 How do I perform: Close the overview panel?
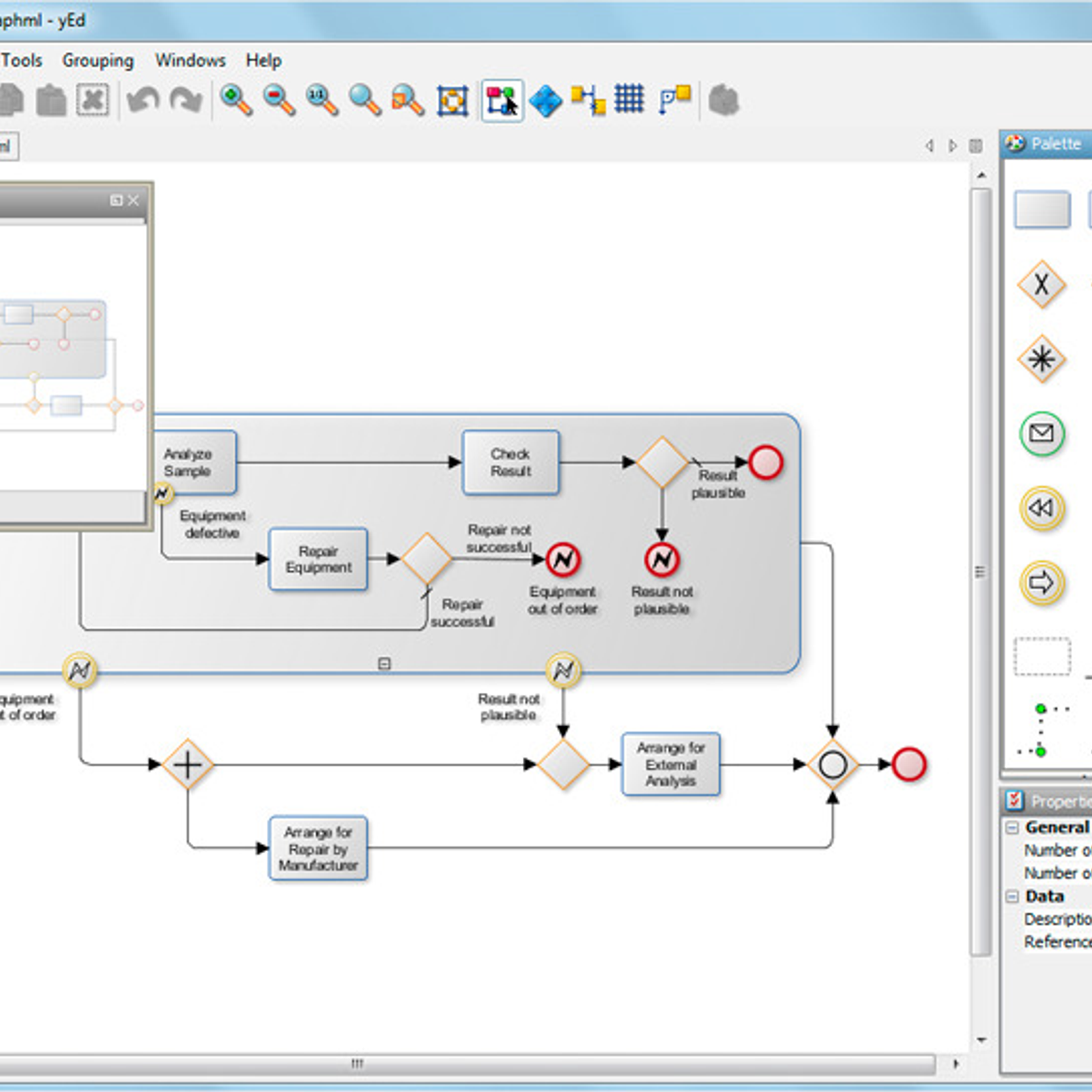[x=134, y=200]
